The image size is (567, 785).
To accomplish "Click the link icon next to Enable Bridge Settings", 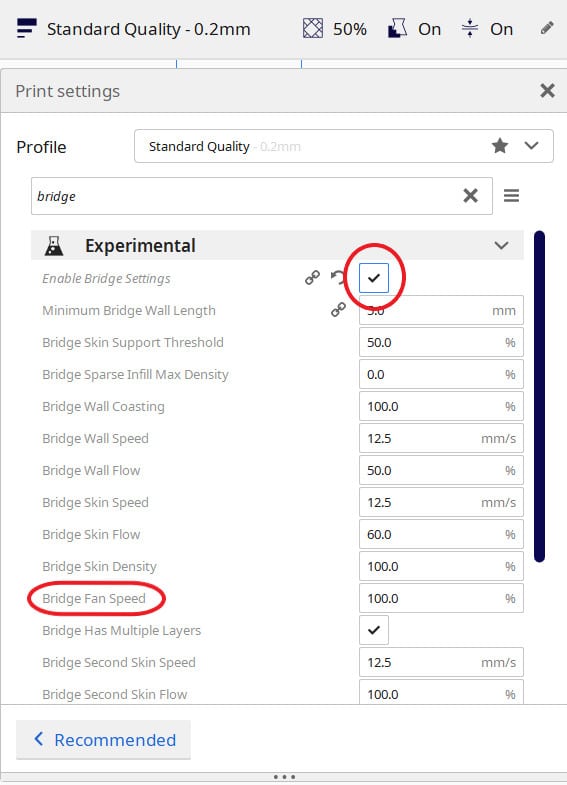I will pos(312,277).
